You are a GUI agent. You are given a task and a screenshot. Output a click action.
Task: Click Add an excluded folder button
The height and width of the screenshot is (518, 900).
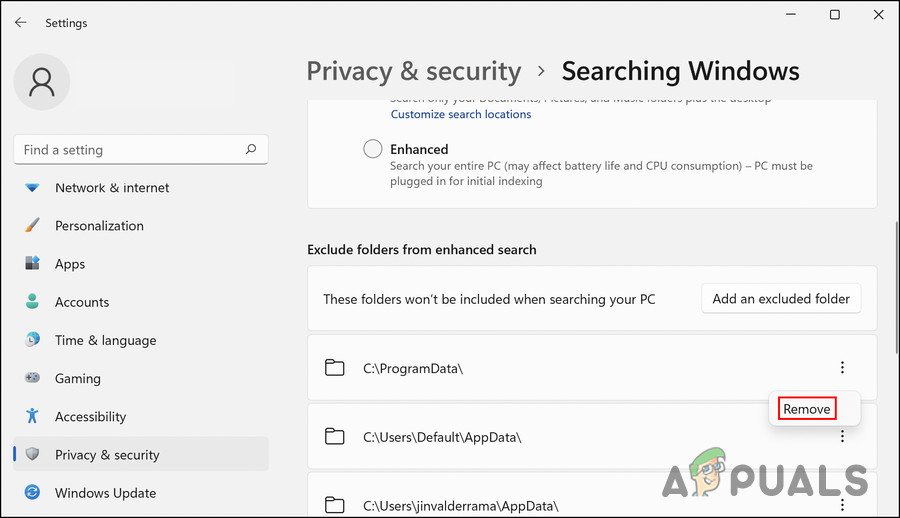pos(781,298)
